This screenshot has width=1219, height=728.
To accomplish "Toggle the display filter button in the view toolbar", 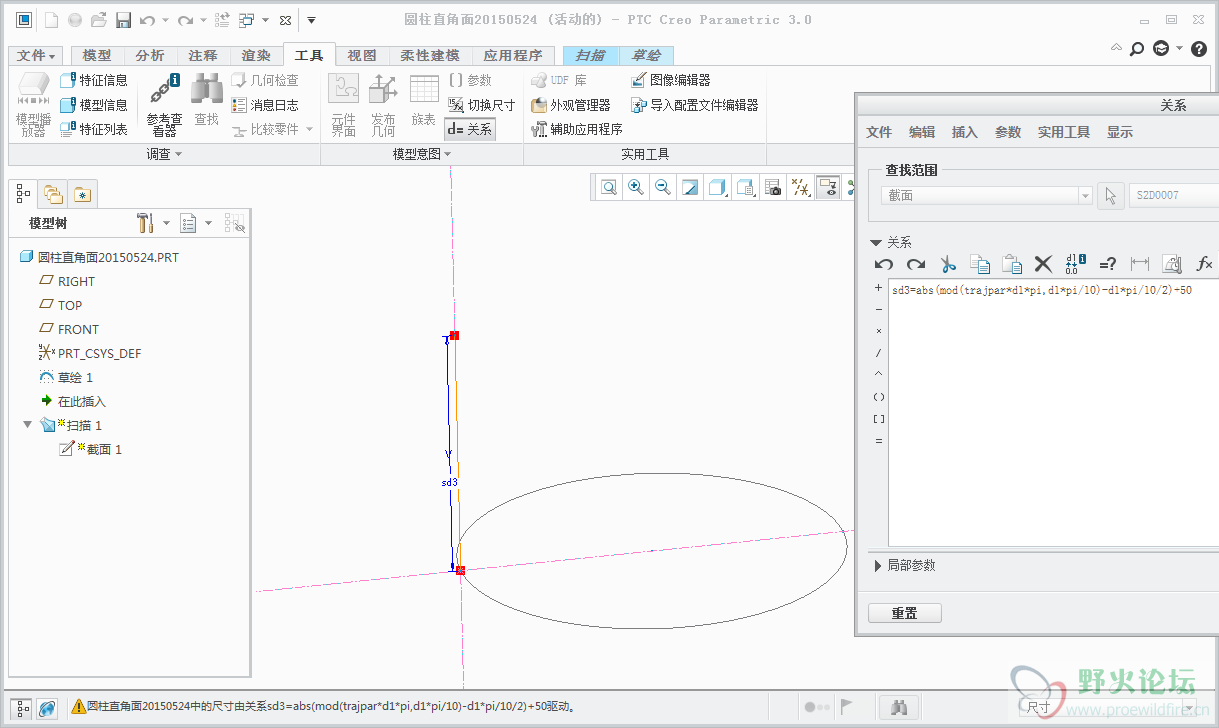I will coord(827,187).
